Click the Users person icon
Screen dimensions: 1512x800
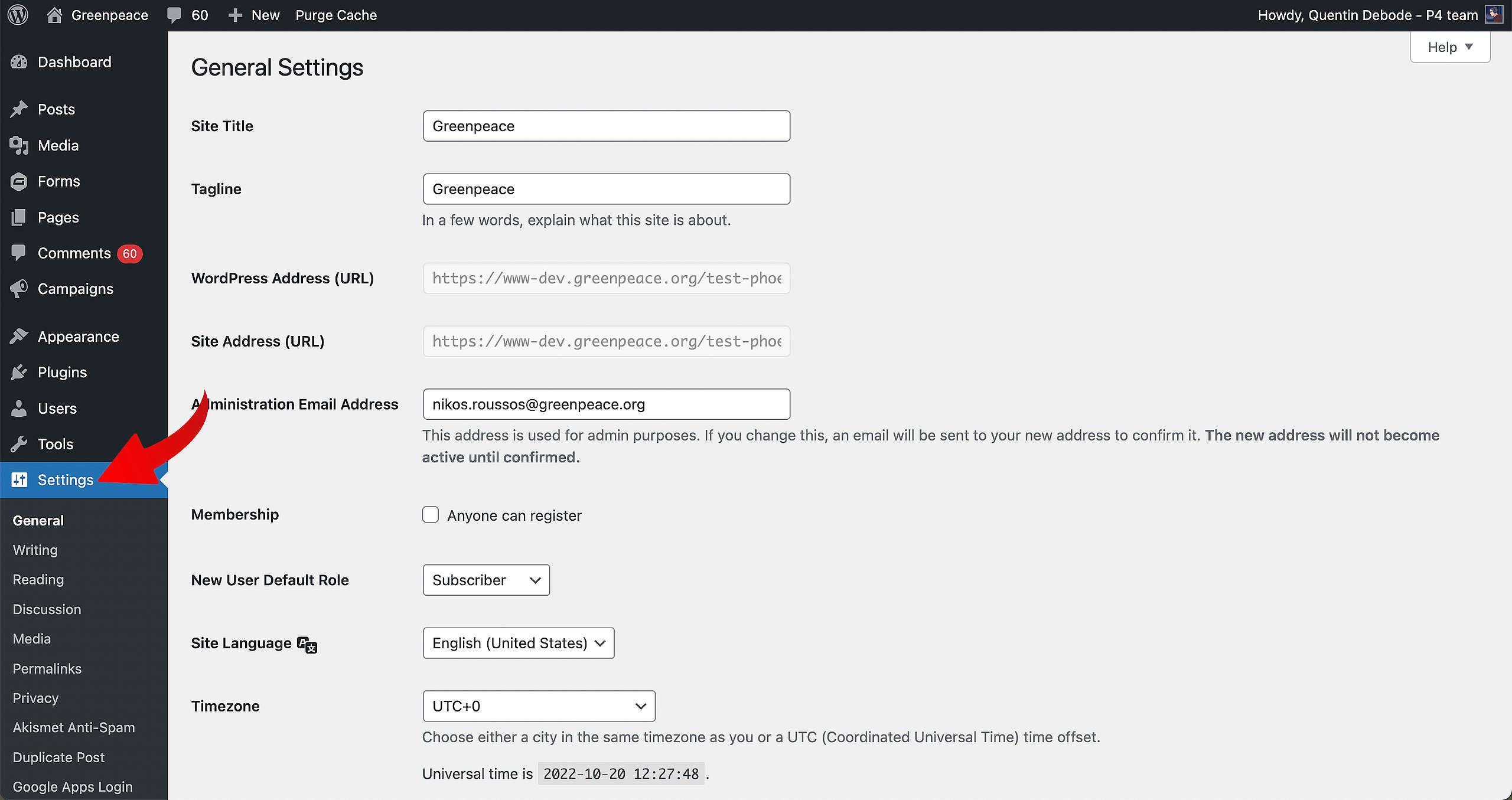[x=19, y=409]
